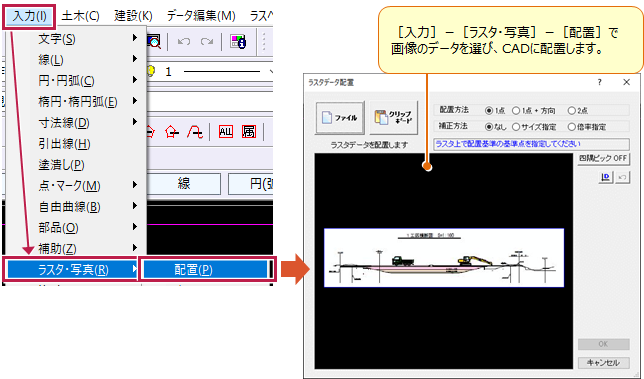The width and height of the screenshot is (644, 379).
Task: Click the Undo arrow icon in toolbar
Action: pos(184,41)
